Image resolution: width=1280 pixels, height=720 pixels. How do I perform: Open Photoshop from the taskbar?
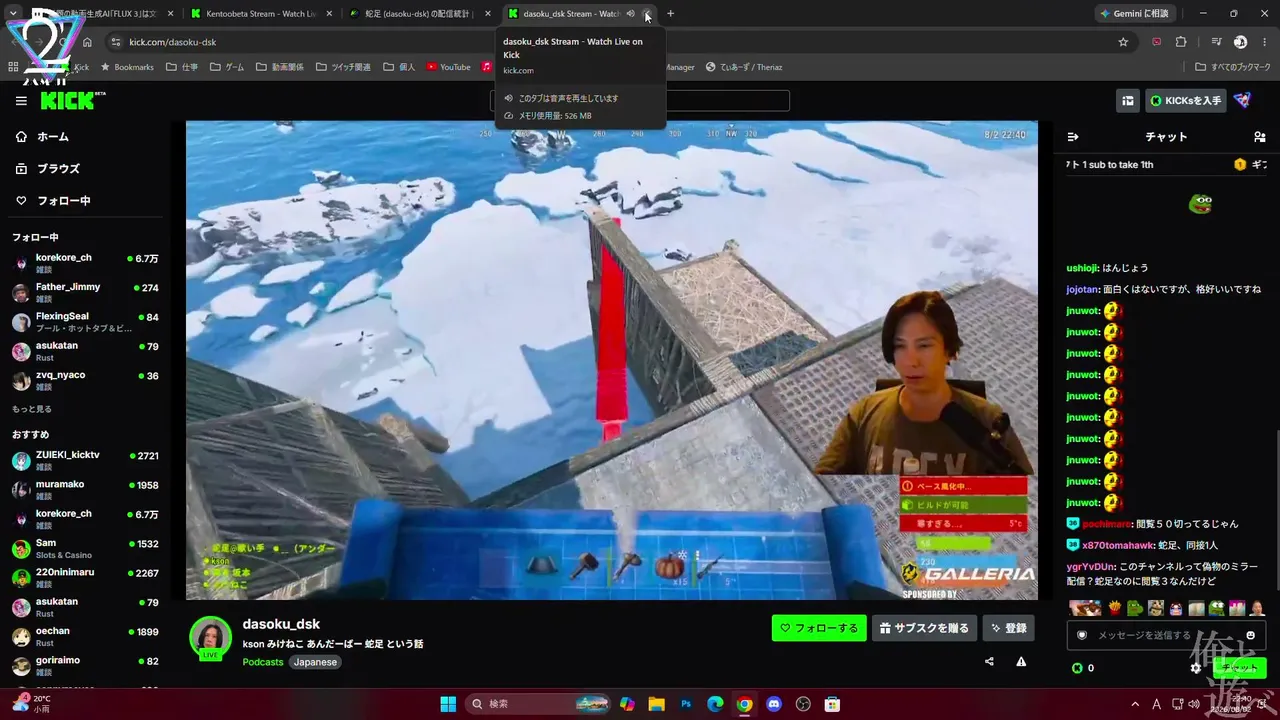pos(686,704)
